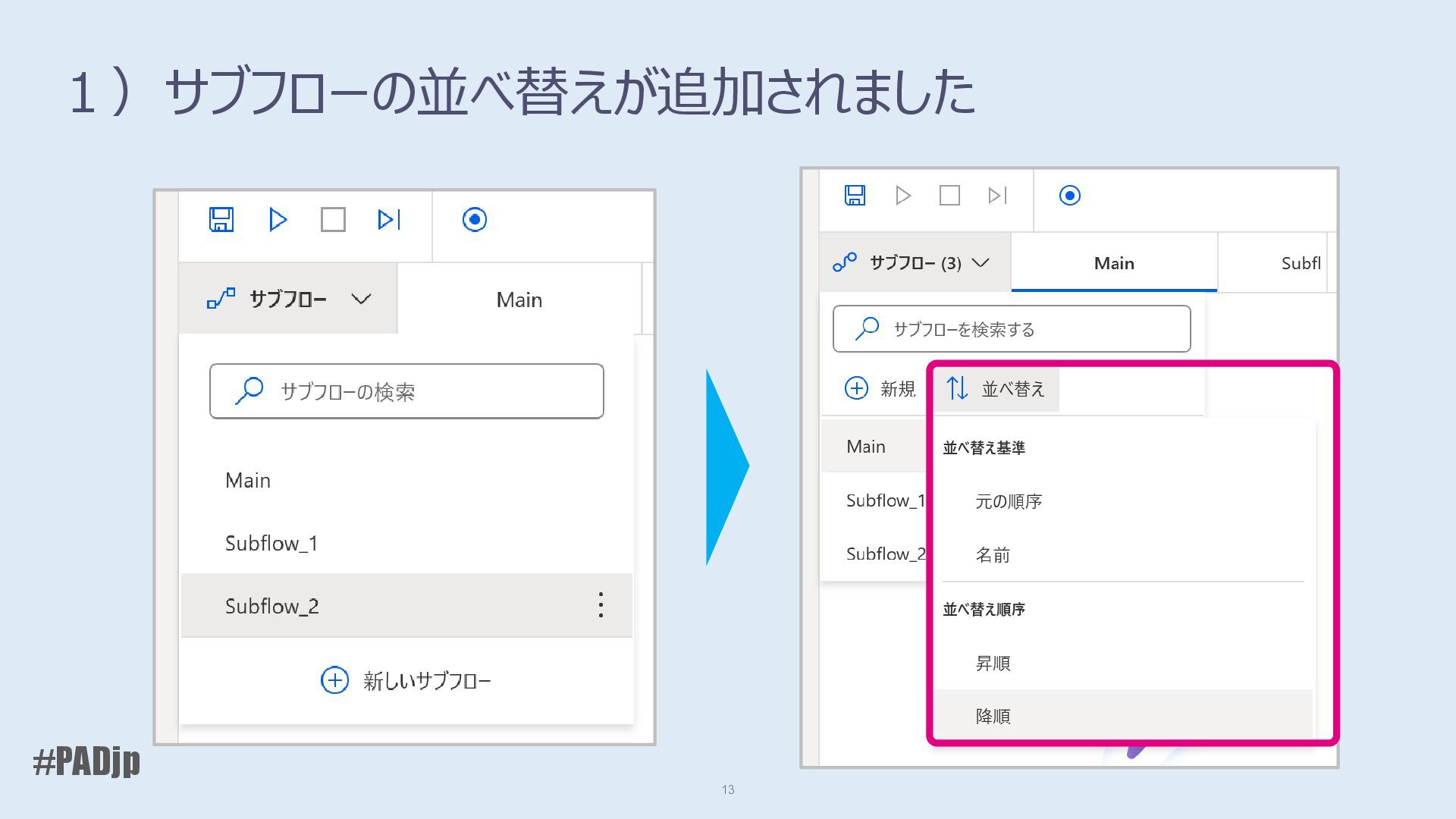Image resolution: width=1456 pixels, height=819 pixels.
Task: Expand the サブフロー (3) dropdown
Action: [915, 263]
